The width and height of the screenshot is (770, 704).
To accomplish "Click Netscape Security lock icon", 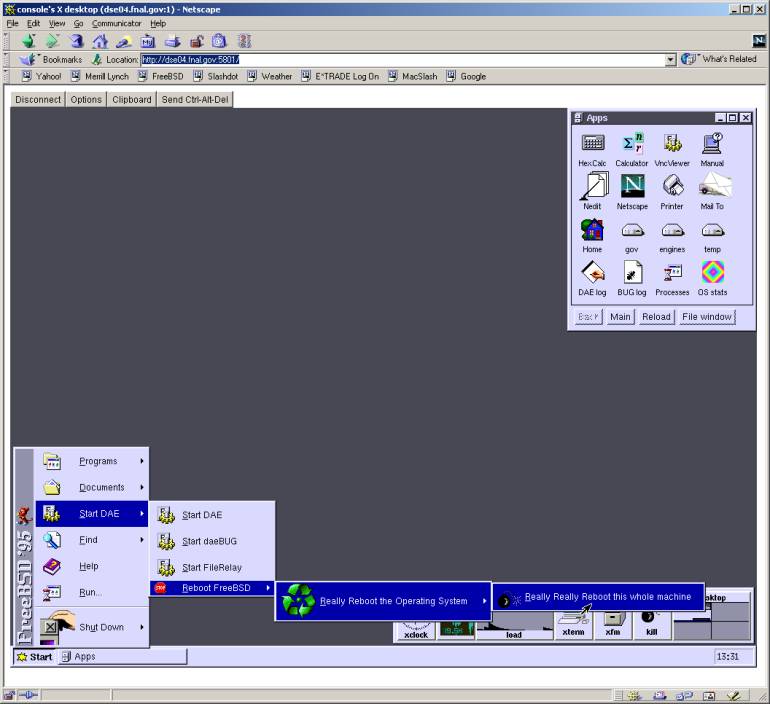I will pos(196,42).
